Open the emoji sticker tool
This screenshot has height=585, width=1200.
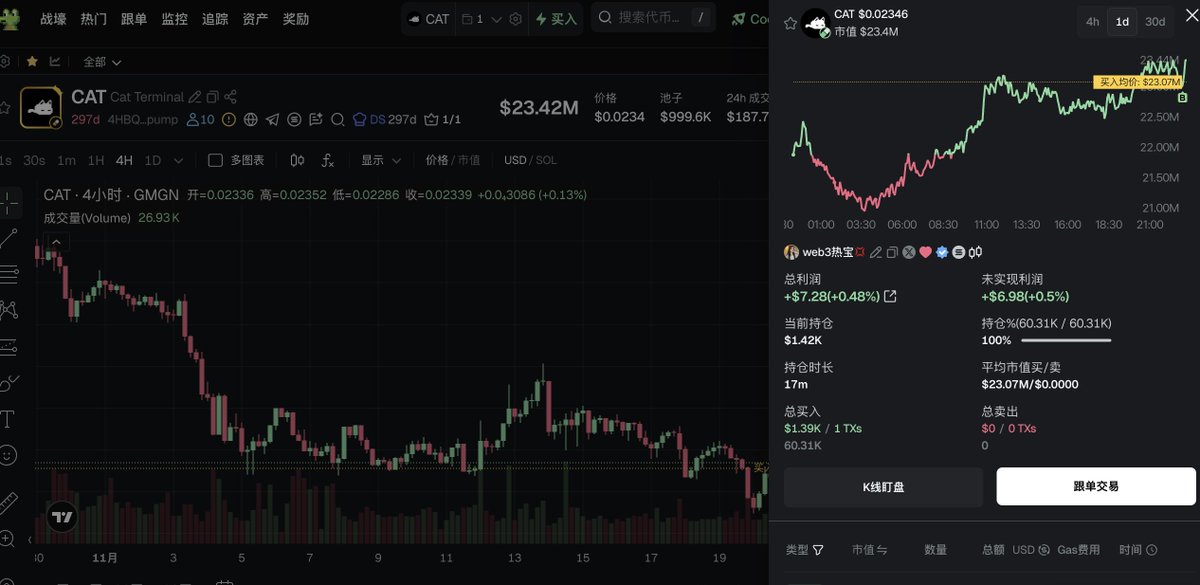[8, 455]
